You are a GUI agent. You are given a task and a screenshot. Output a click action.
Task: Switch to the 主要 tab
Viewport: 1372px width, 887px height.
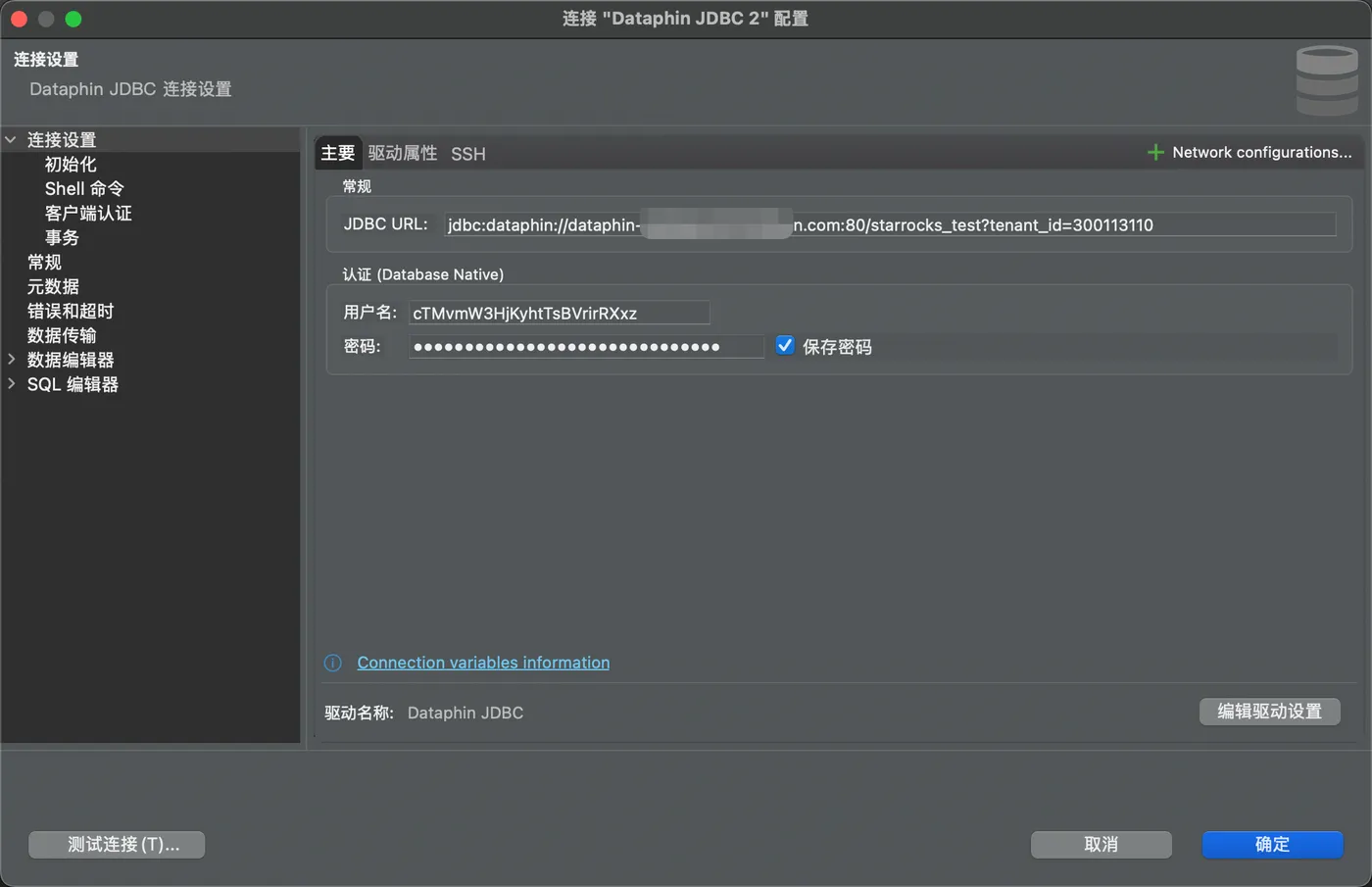[338, 153]
